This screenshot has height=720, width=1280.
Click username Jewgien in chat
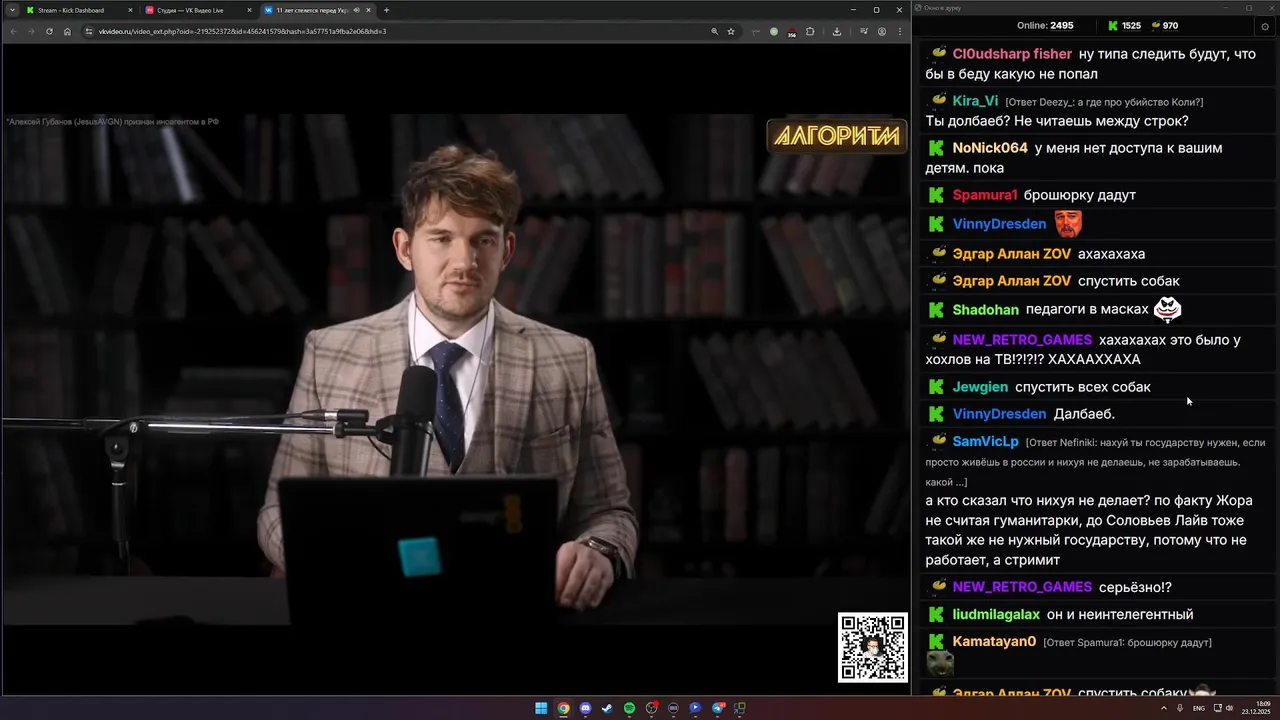pyautogui.click(x=980, y=387)
